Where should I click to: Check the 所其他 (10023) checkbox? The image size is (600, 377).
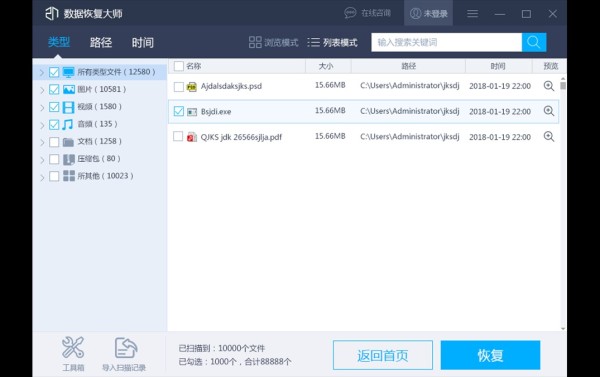click(x=54, y=176)
